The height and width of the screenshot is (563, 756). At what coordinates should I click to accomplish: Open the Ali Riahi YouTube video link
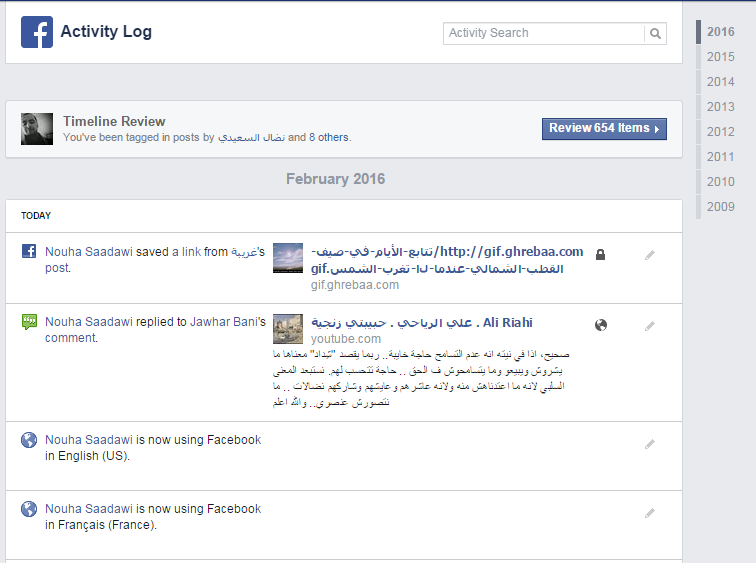(x=422, y=322)
